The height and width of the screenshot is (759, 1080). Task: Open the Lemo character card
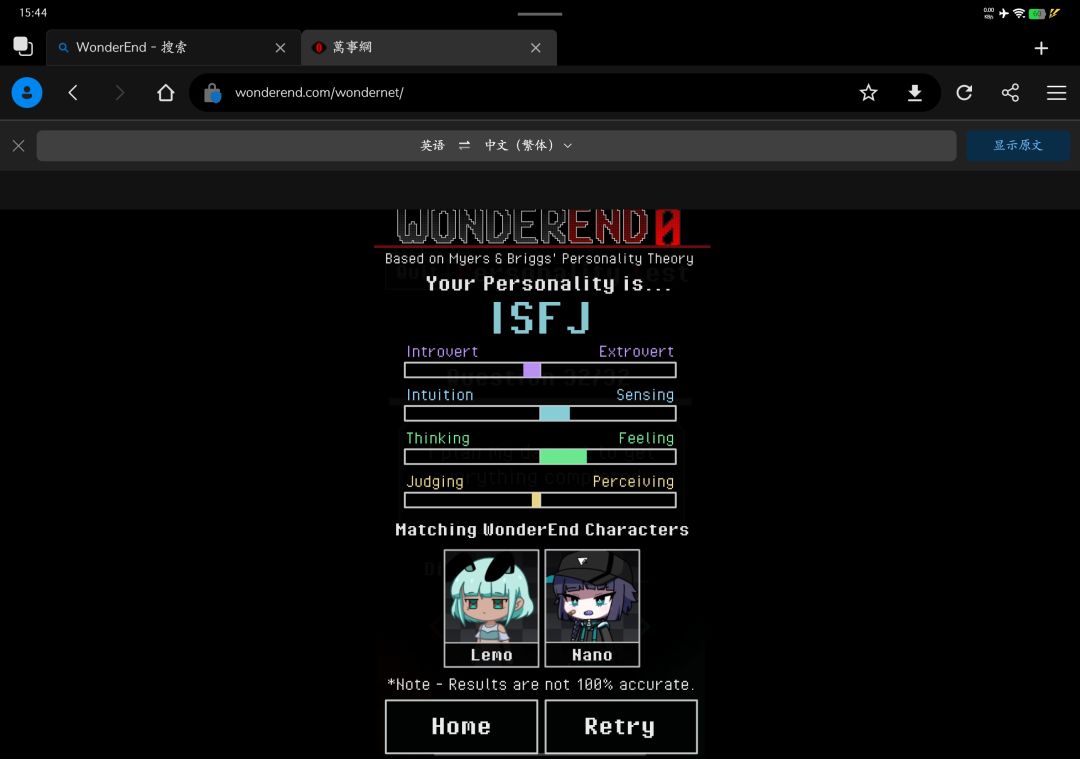coord(491,608)
